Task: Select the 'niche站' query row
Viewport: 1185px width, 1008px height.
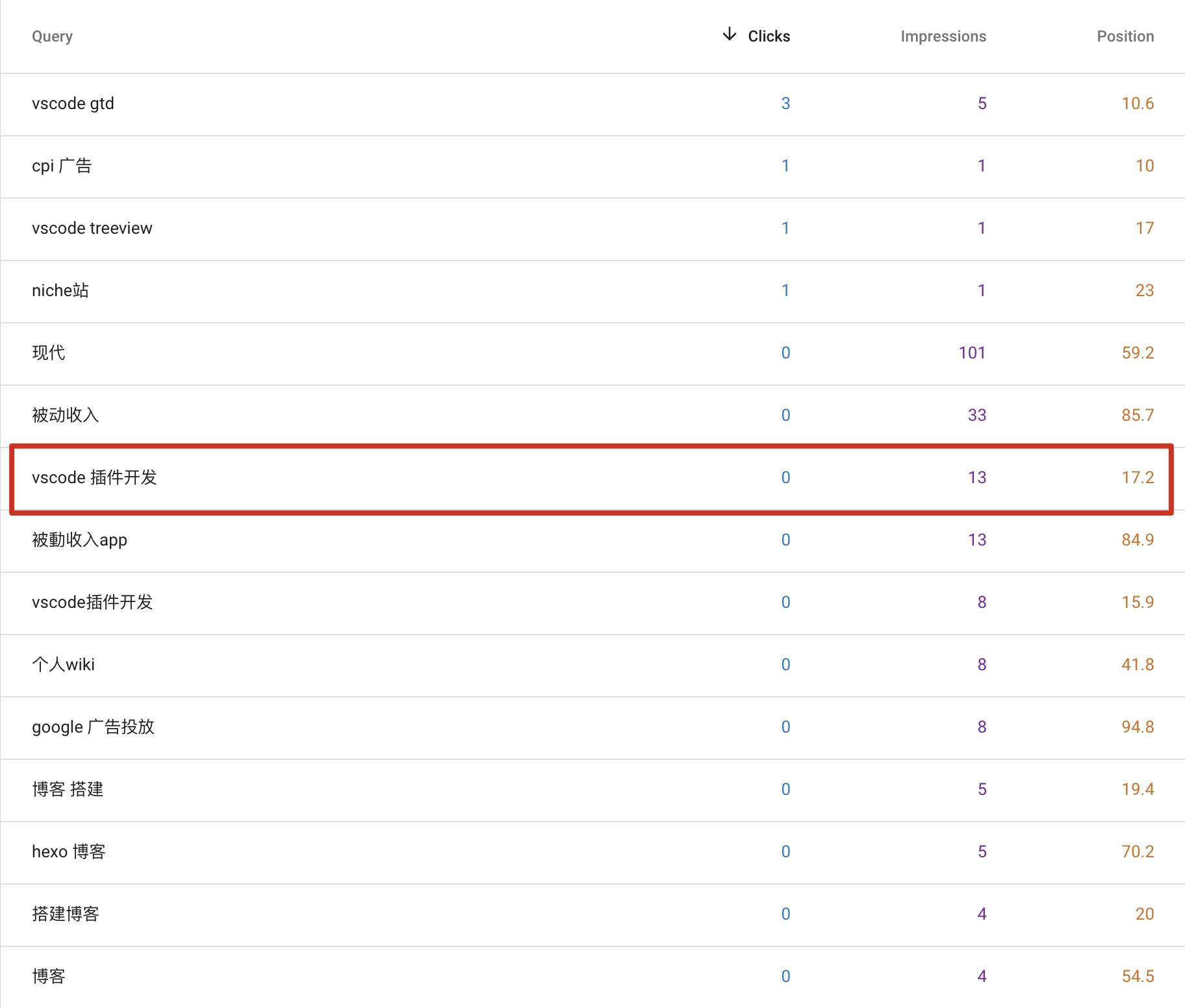Action: (60, 291)
